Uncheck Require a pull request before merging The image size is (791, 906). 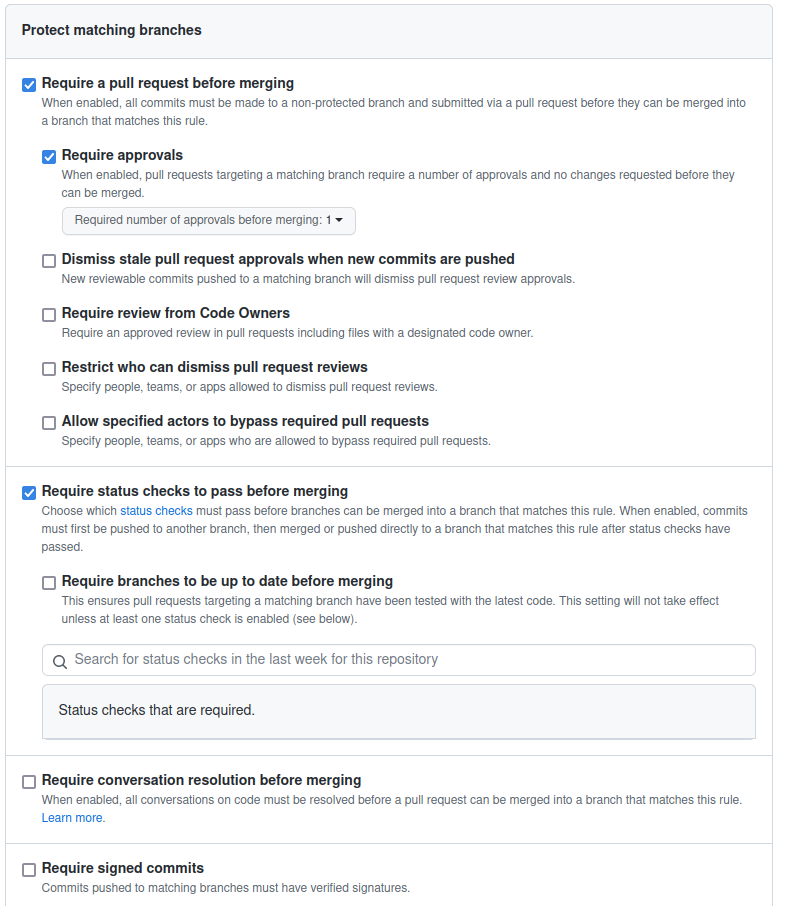pyautogui.click(x=29, y=85)
